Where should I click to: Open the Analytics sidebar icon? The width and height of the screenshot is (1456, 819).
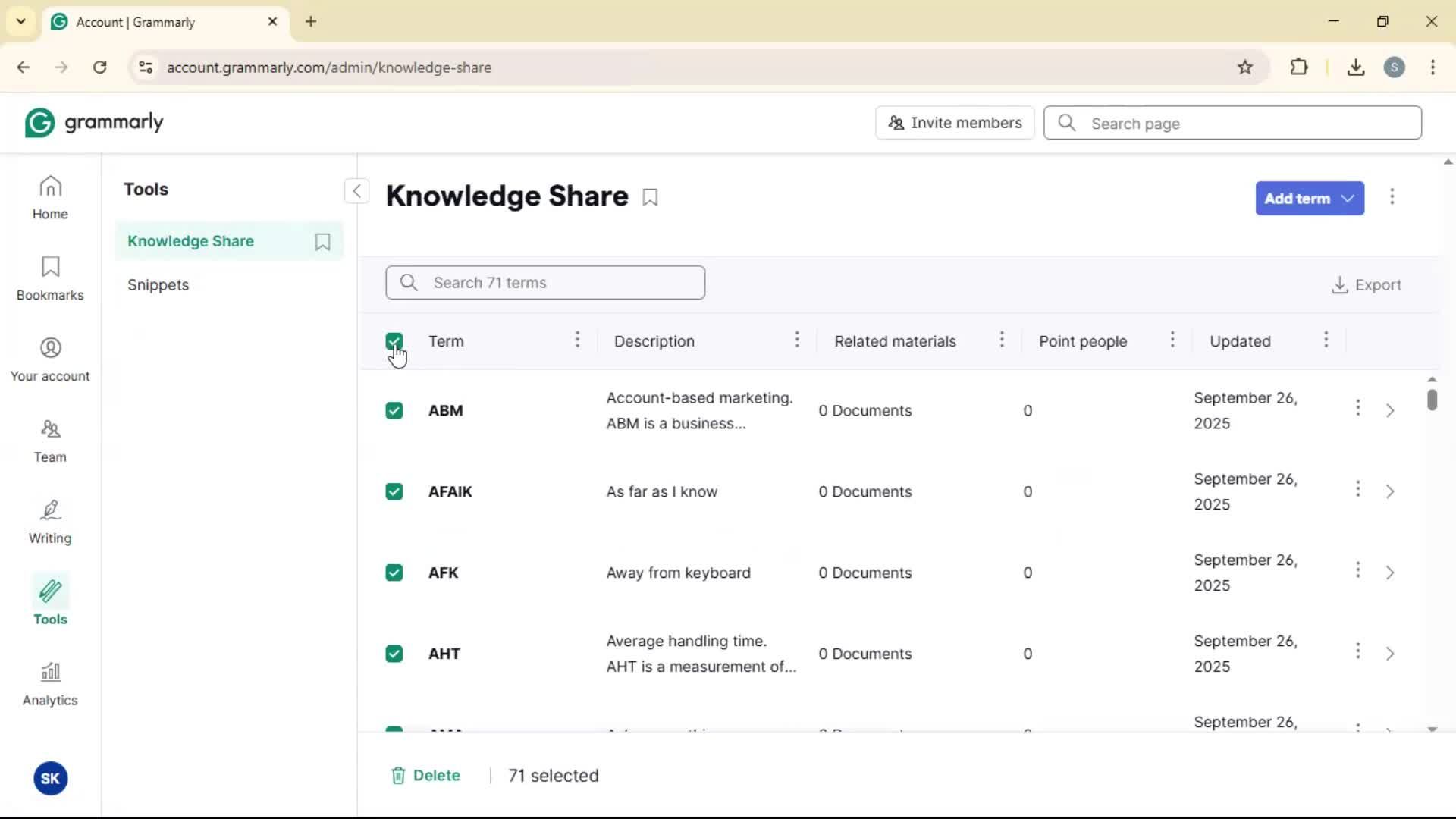[x=50, y=684]
